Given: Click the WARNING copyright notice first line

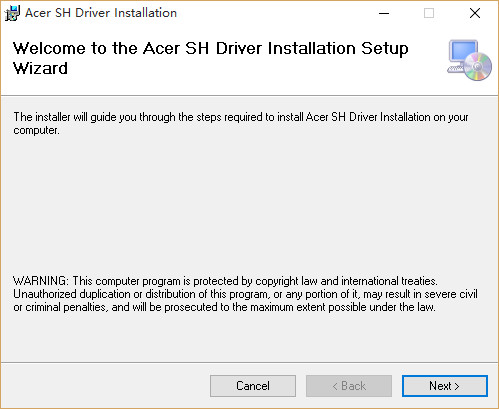Looking at the screenshot, I should [x=225, y=281].
